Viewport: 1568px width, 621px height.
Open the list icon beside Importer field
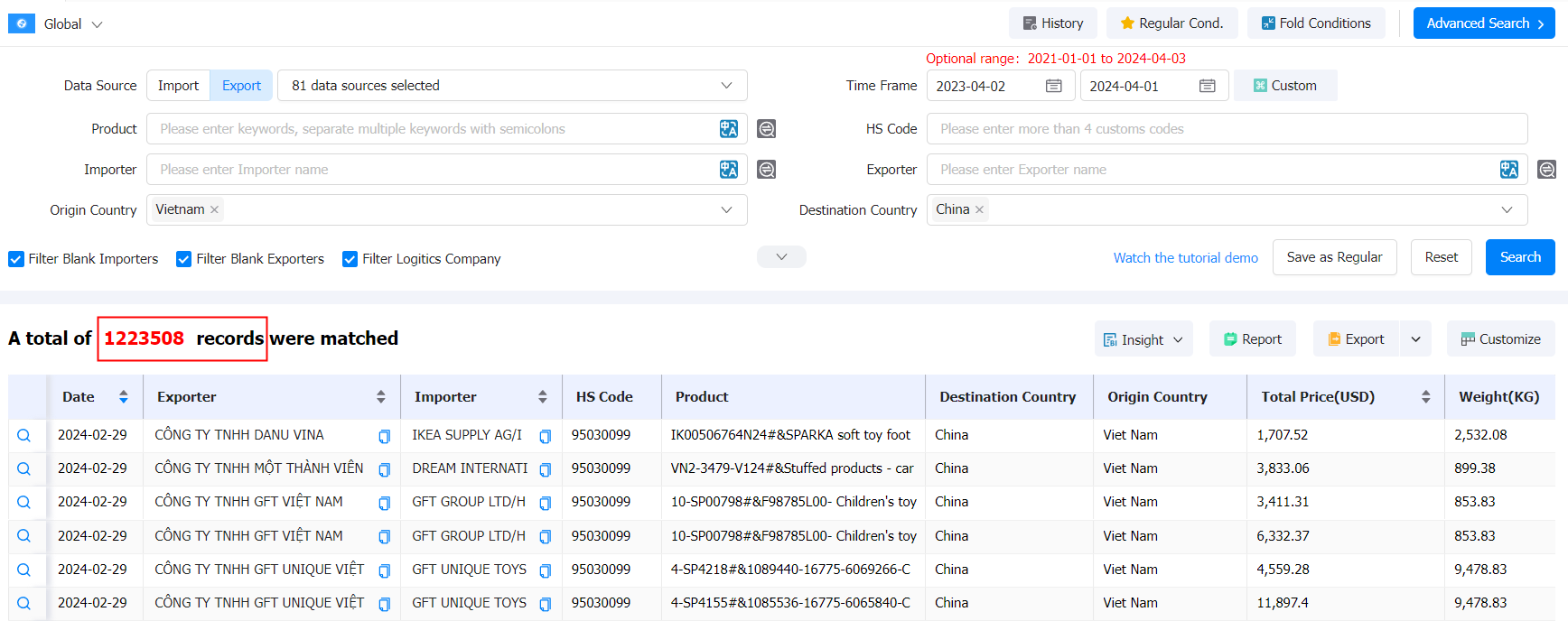(x=766, y=170)
